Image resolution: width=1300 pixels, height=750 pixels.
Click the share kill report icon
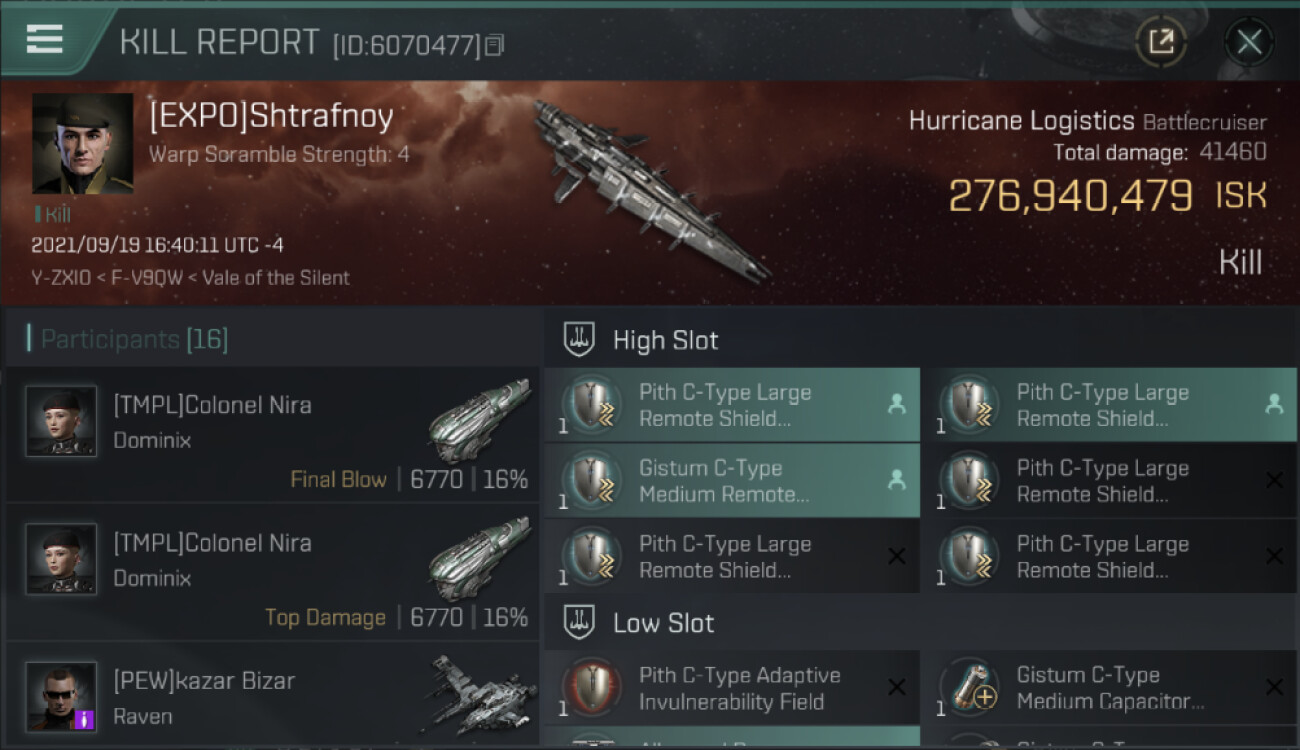[x=1161, y=42]
